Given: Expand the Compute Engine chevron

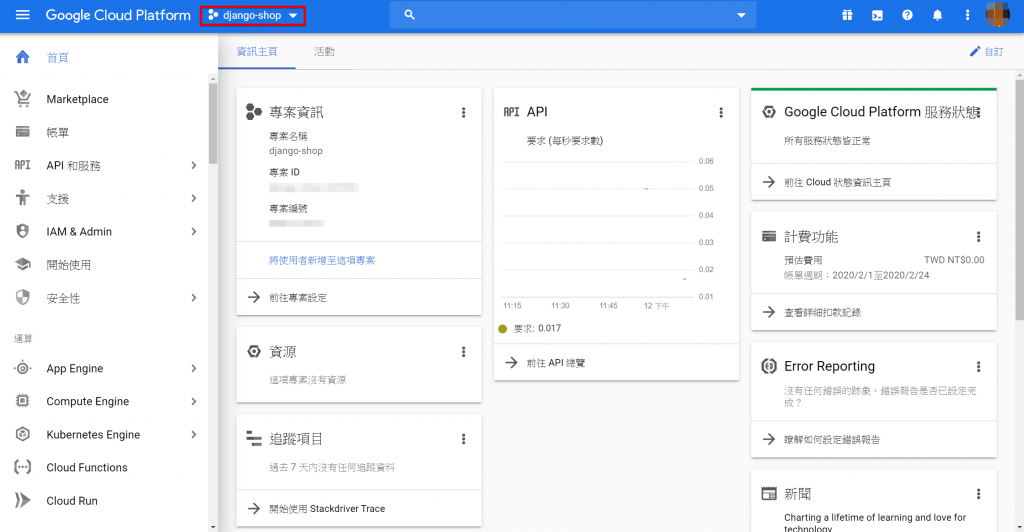Looking at the screenshot, I should (193, 401).
